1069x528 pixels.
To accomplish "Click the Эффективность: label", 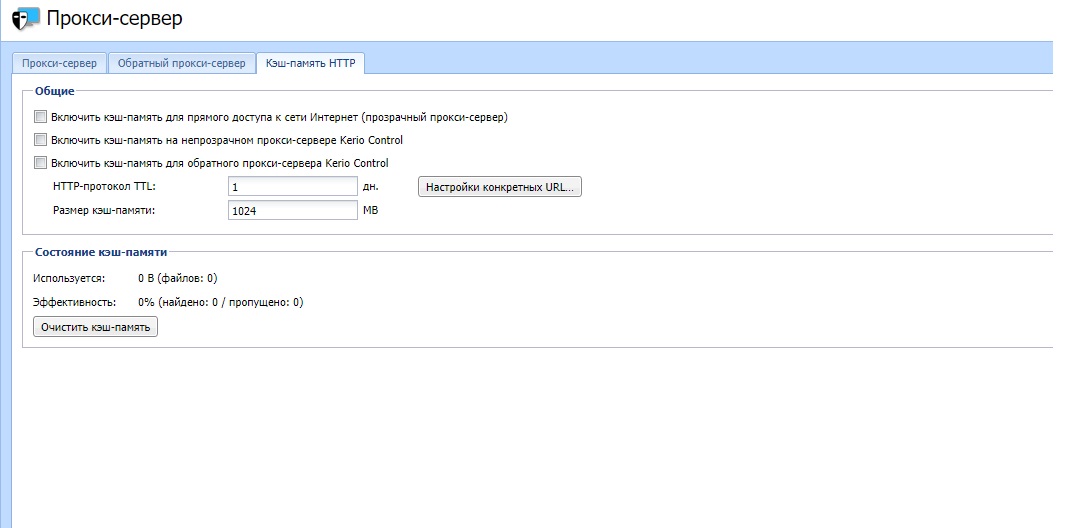I will (74, 302).
